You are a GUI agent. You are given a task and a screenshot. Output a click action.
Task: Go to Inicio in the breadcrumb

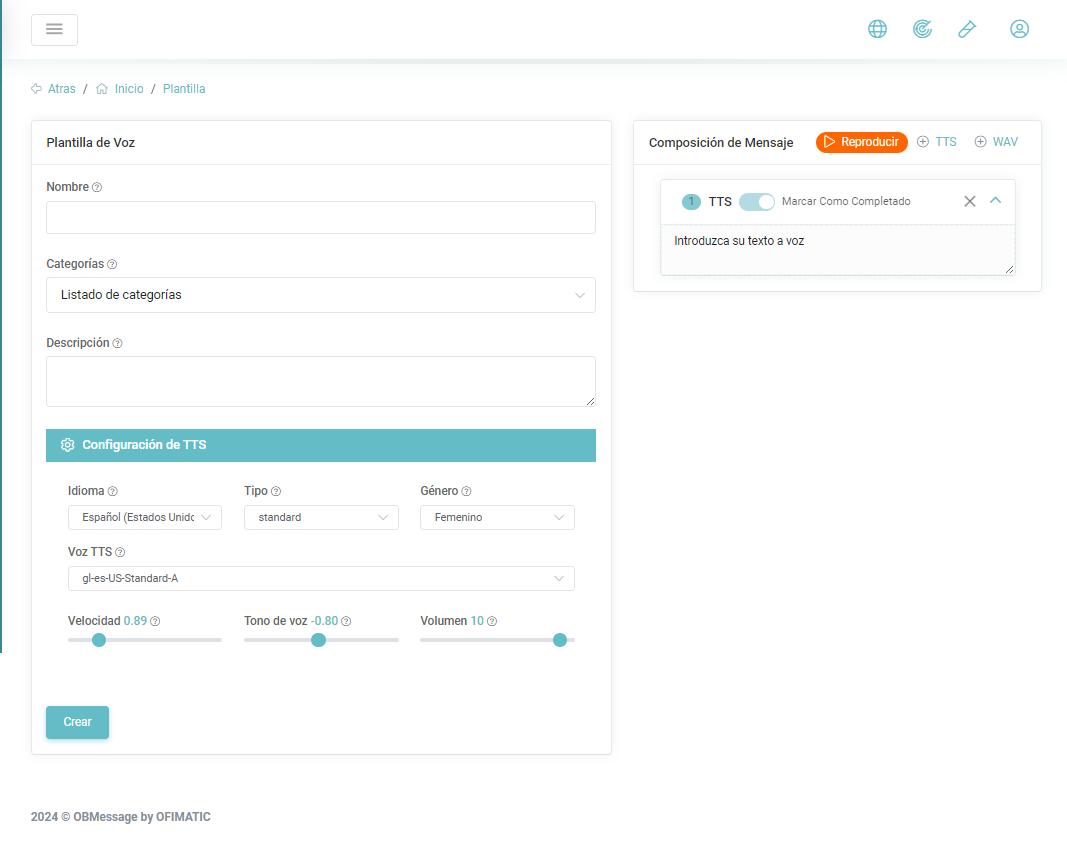tap(128, 89)
